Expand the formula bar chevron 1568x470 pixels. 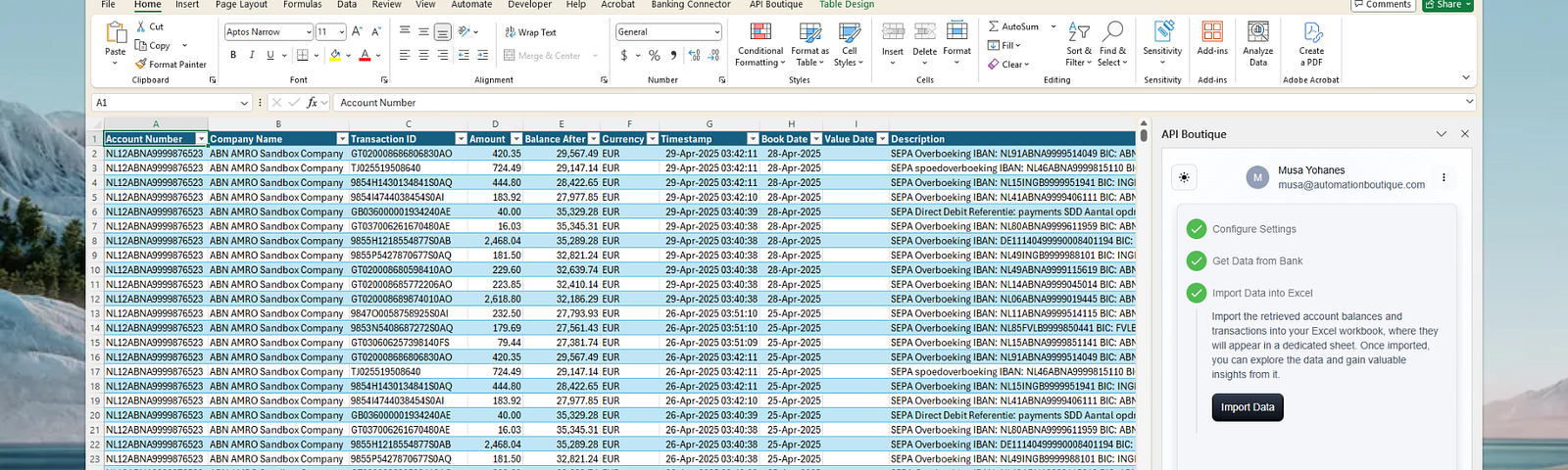(x=1469, y=101)
